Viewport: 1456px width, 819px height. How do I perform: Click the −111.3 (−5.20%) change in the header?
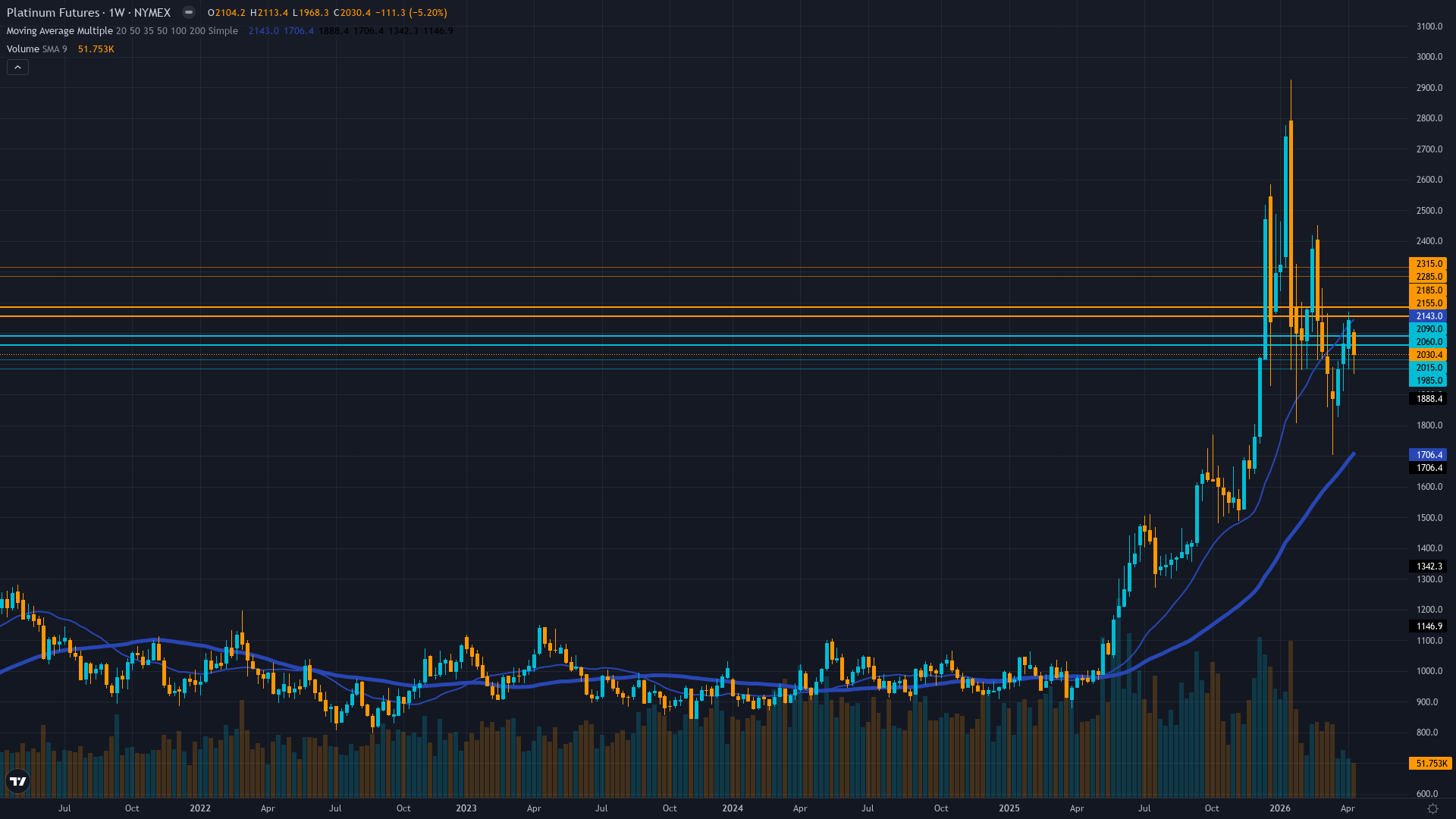pos(411,13)
